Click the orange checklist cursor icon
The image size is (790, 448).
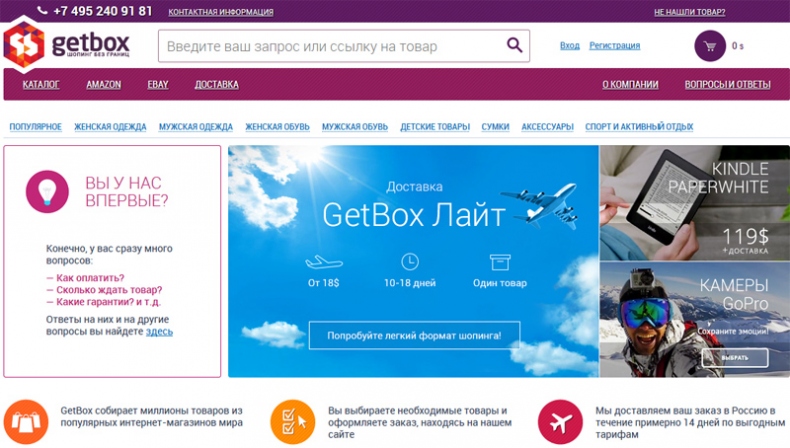(293, 422)
